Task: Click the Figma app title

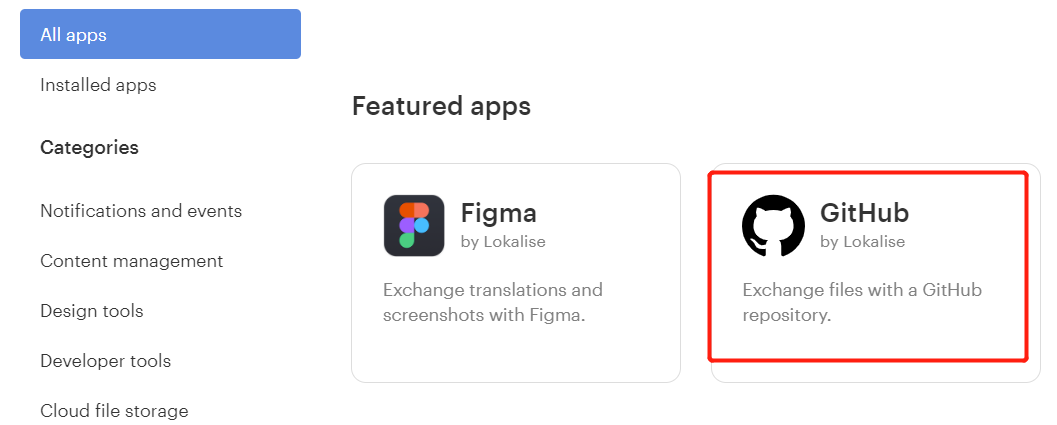Action: (x=498, y=213)
